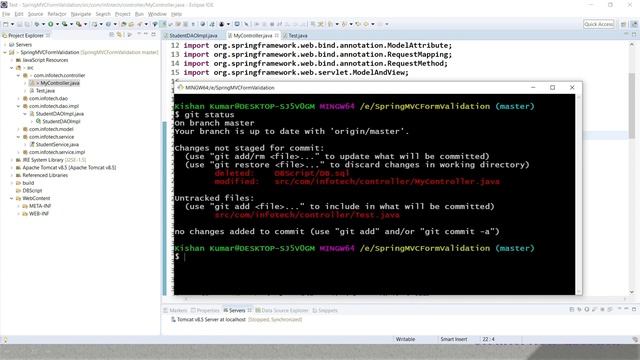The width and height of the screenshot is (640, 360).
Task: Maximize the Project Explorer panel
Action: point(153,34)
